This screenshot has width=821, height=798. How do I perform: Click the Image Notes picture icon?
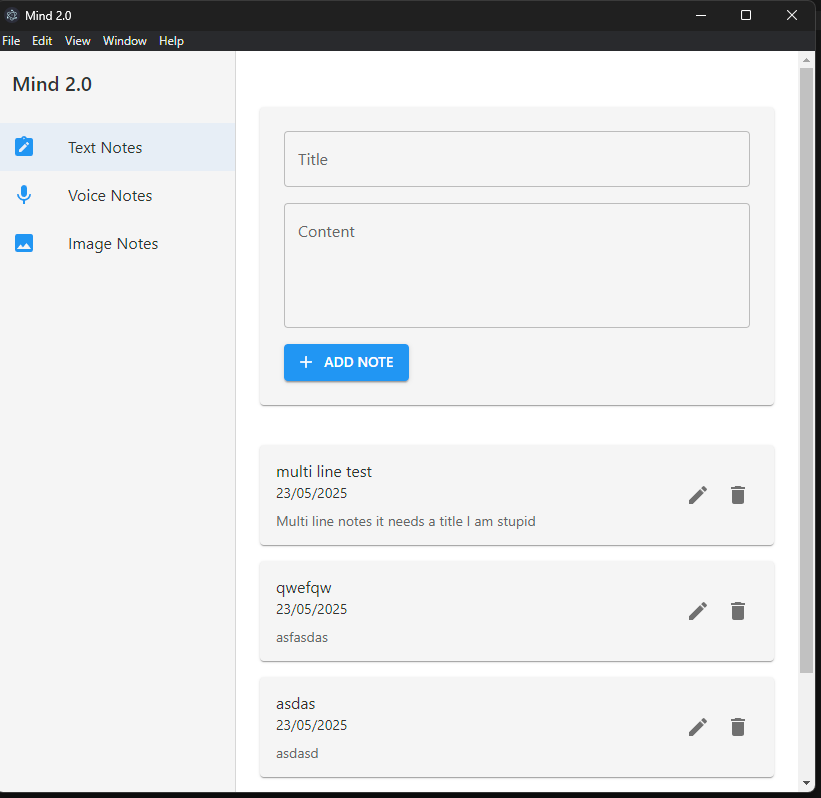(24, 243)
